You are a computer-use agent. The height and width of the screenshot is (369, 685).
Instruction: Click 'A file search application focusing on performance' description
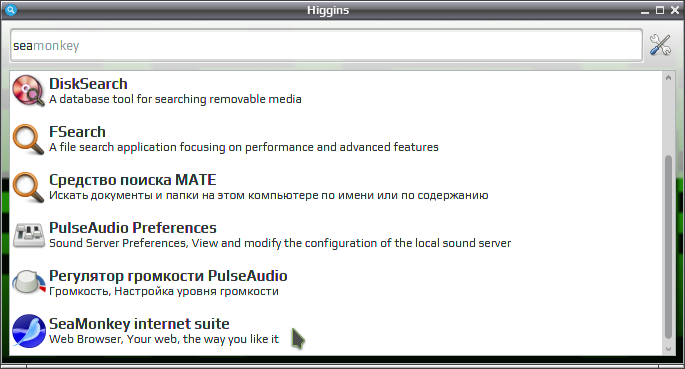point(244,147)
